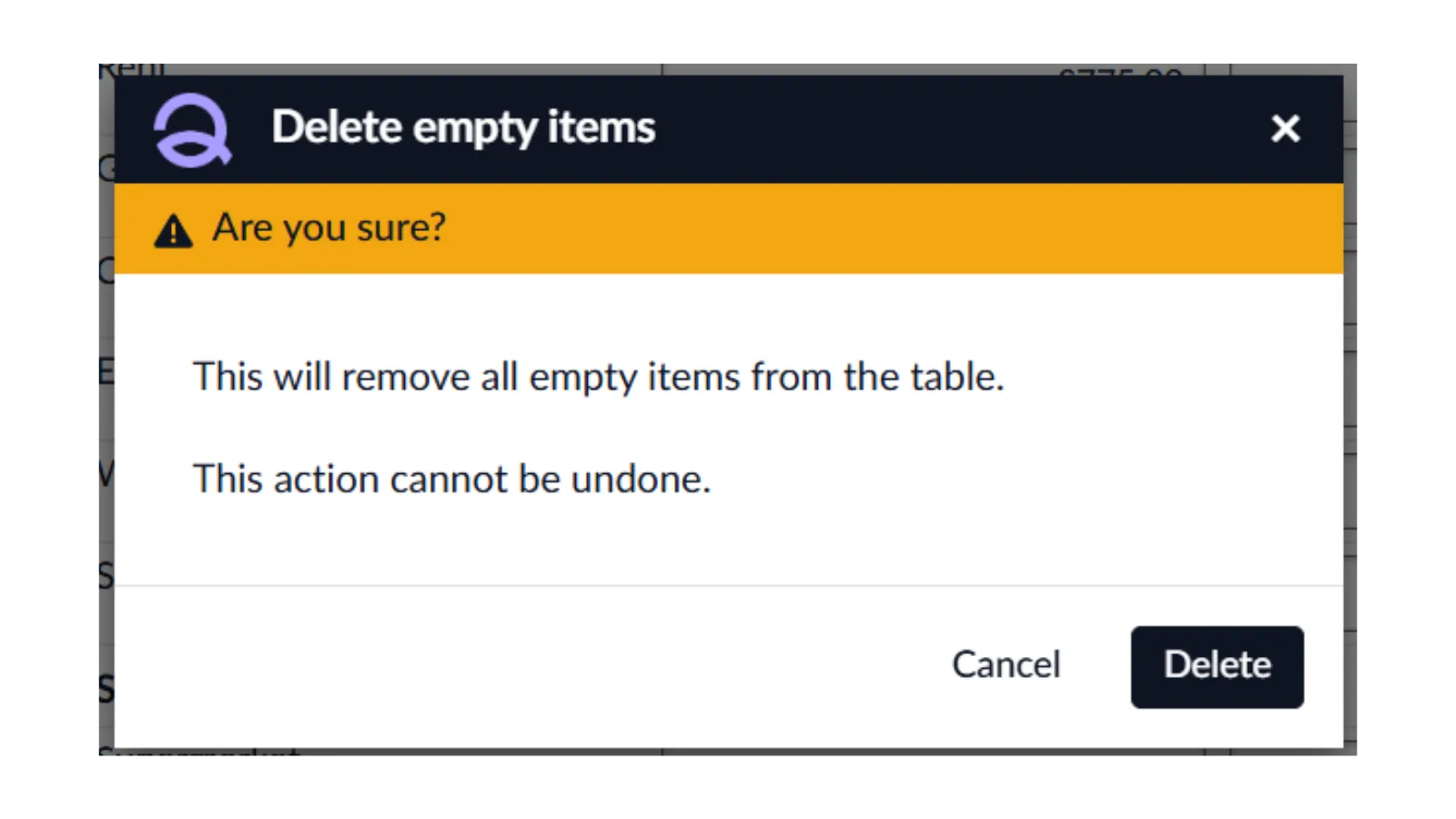Click the "Delete empty items" dialog title

(x=463, y=127)
